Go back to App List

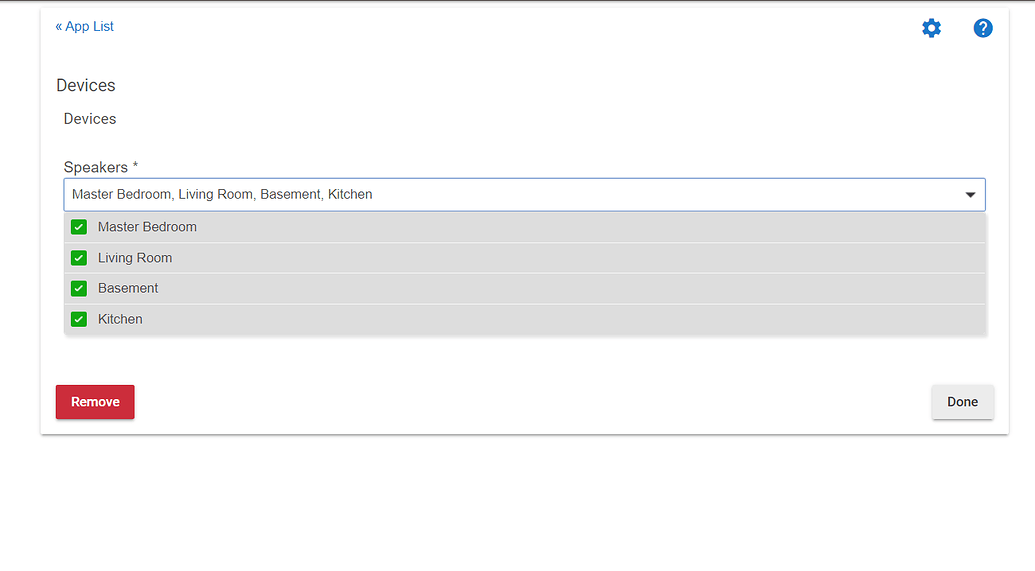tap(90, 27)
